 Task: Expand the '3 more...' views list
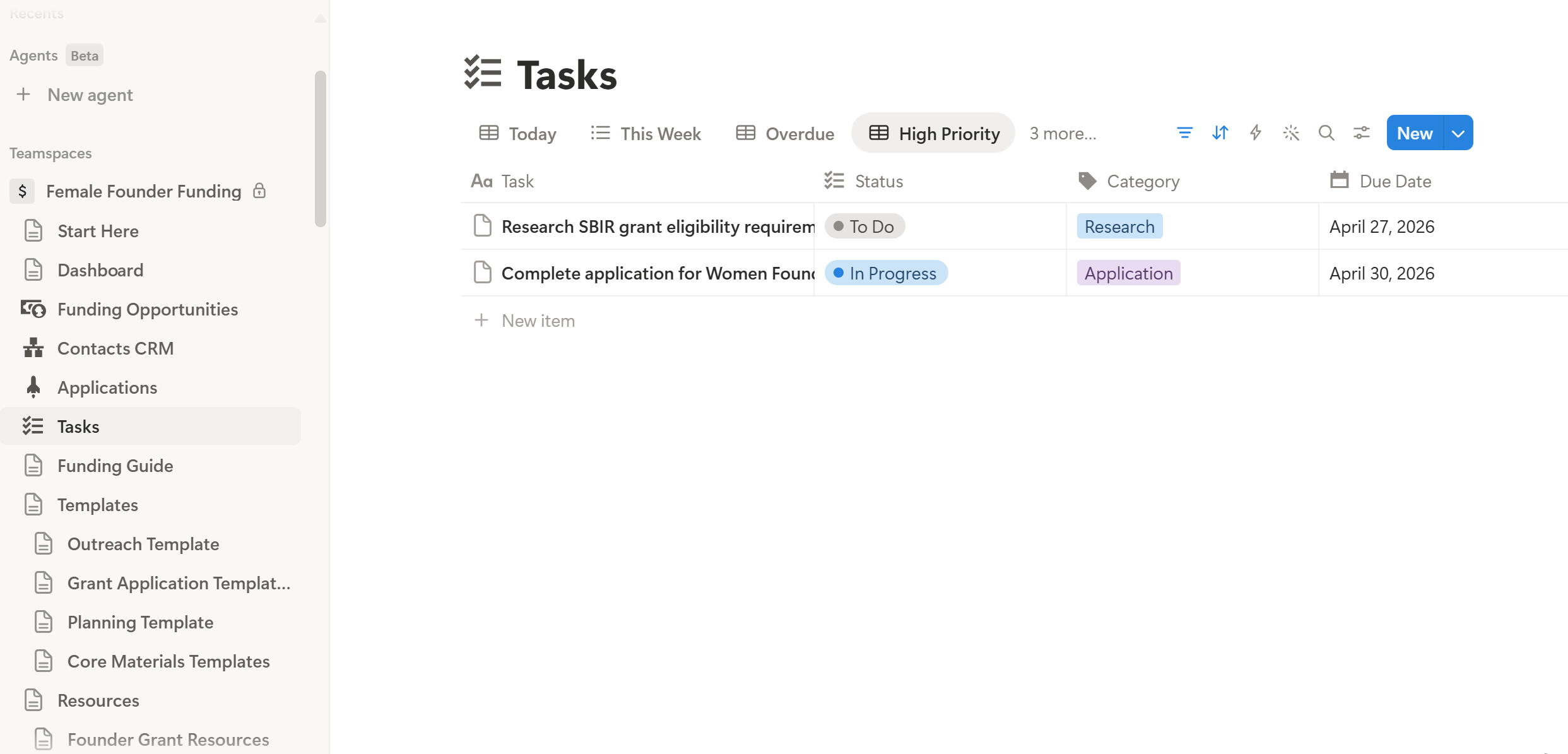tap(1063, 134)
